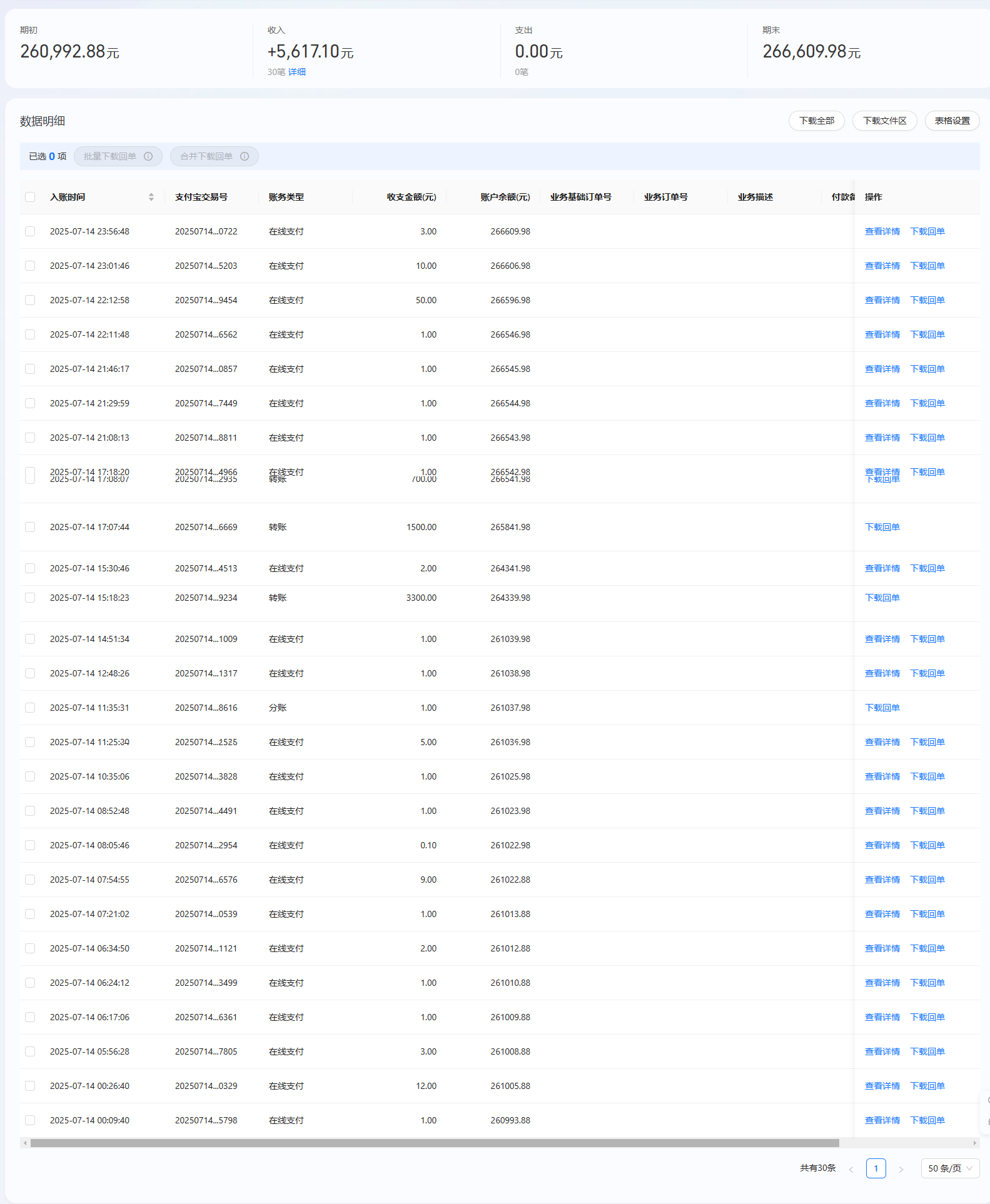Select page 1 in pagination
The image size is (990, 1204).
[x=876, y=1168]
